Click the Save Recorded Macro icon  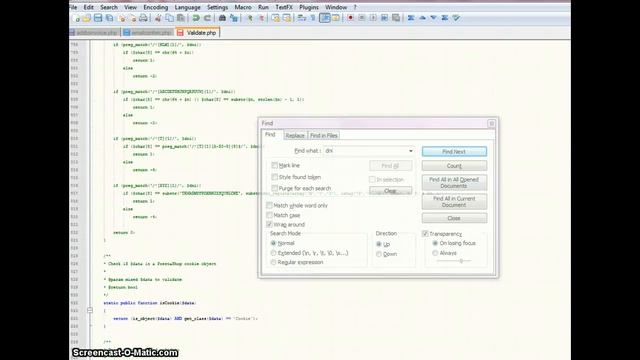396,18
